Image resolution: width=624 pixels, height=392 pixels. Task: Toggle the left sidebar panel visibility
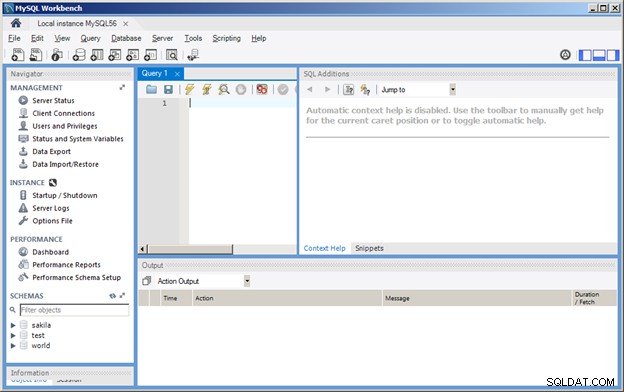point(585,55)
